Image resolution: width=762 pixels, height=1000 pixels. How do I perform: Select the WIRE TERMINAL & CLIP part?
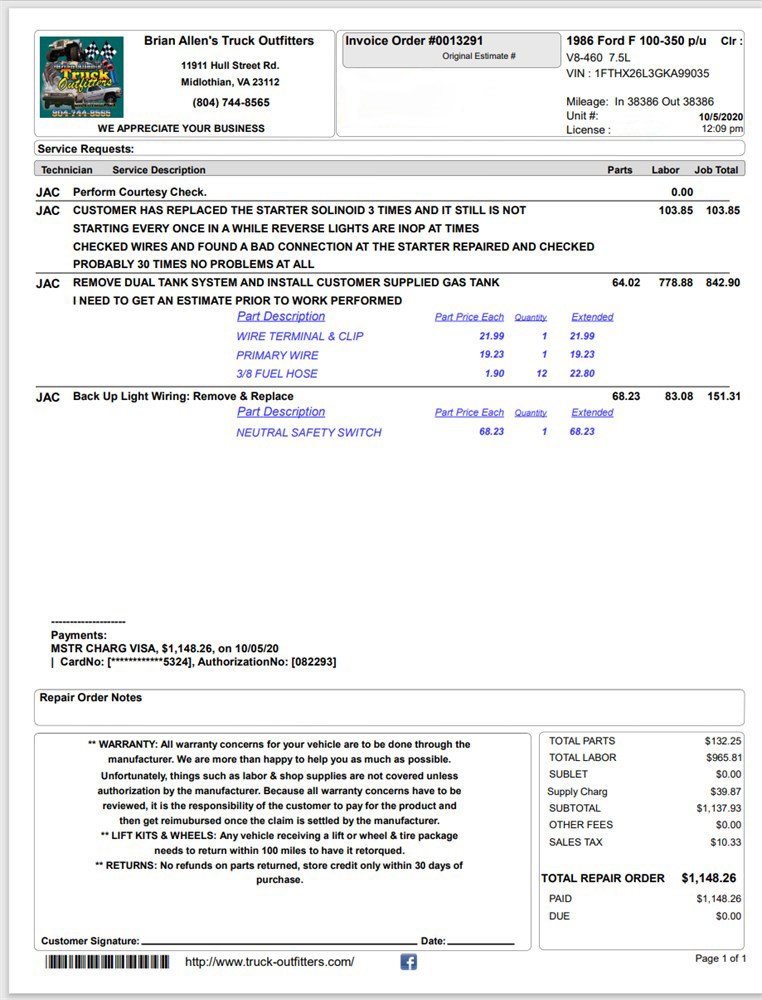300,336
